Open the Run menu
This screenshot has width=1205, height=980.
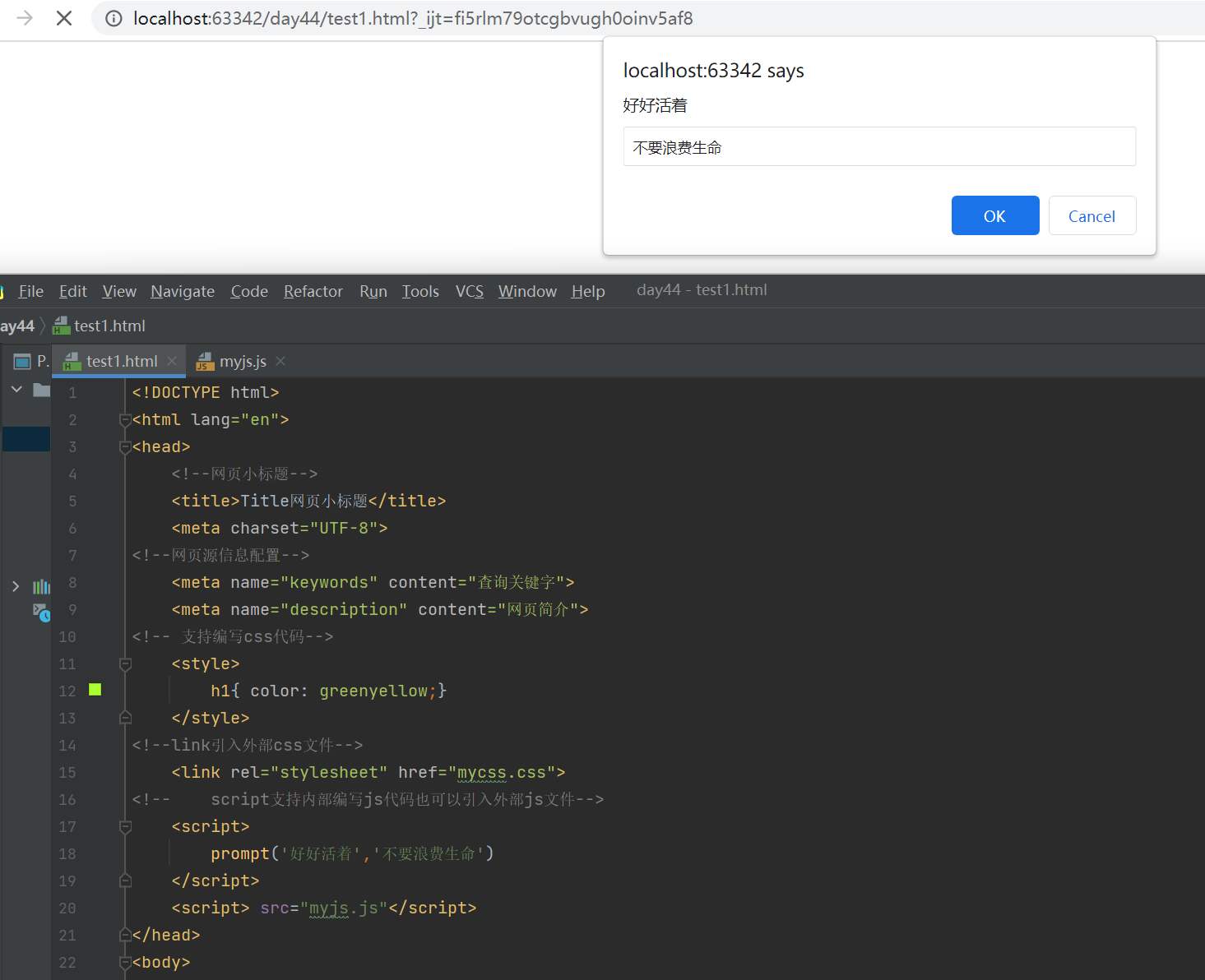coord(373,291)
